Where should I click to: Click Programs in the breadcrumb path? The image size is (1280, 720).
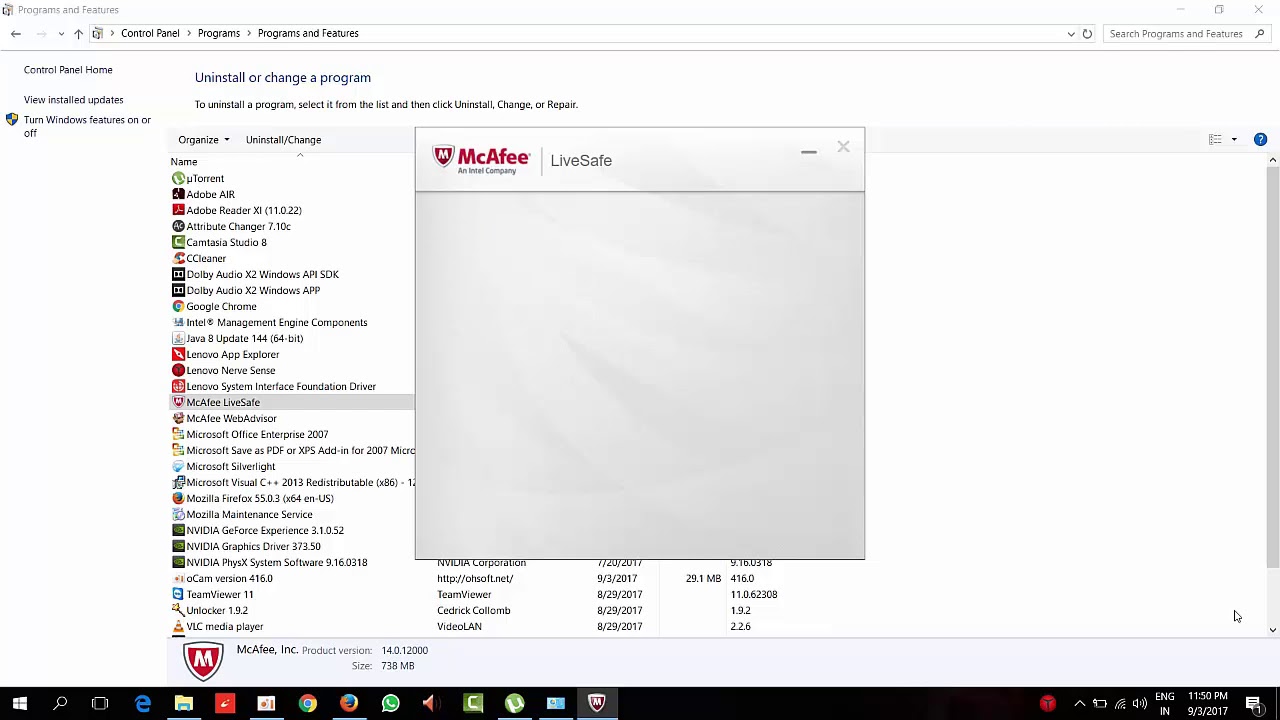coord(219,33)
